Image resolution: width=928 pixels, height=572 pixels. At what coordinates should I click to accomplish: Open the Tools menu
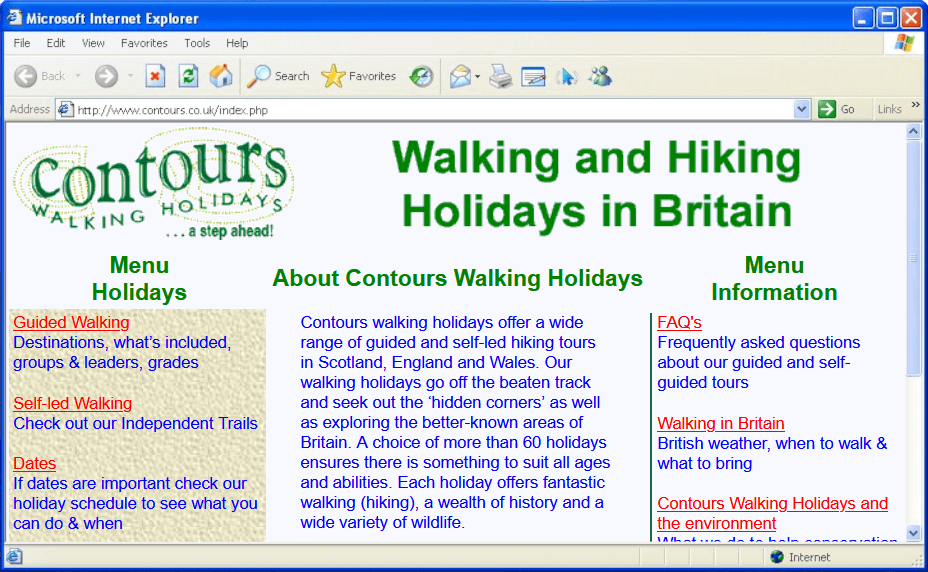tap(196, 43)
